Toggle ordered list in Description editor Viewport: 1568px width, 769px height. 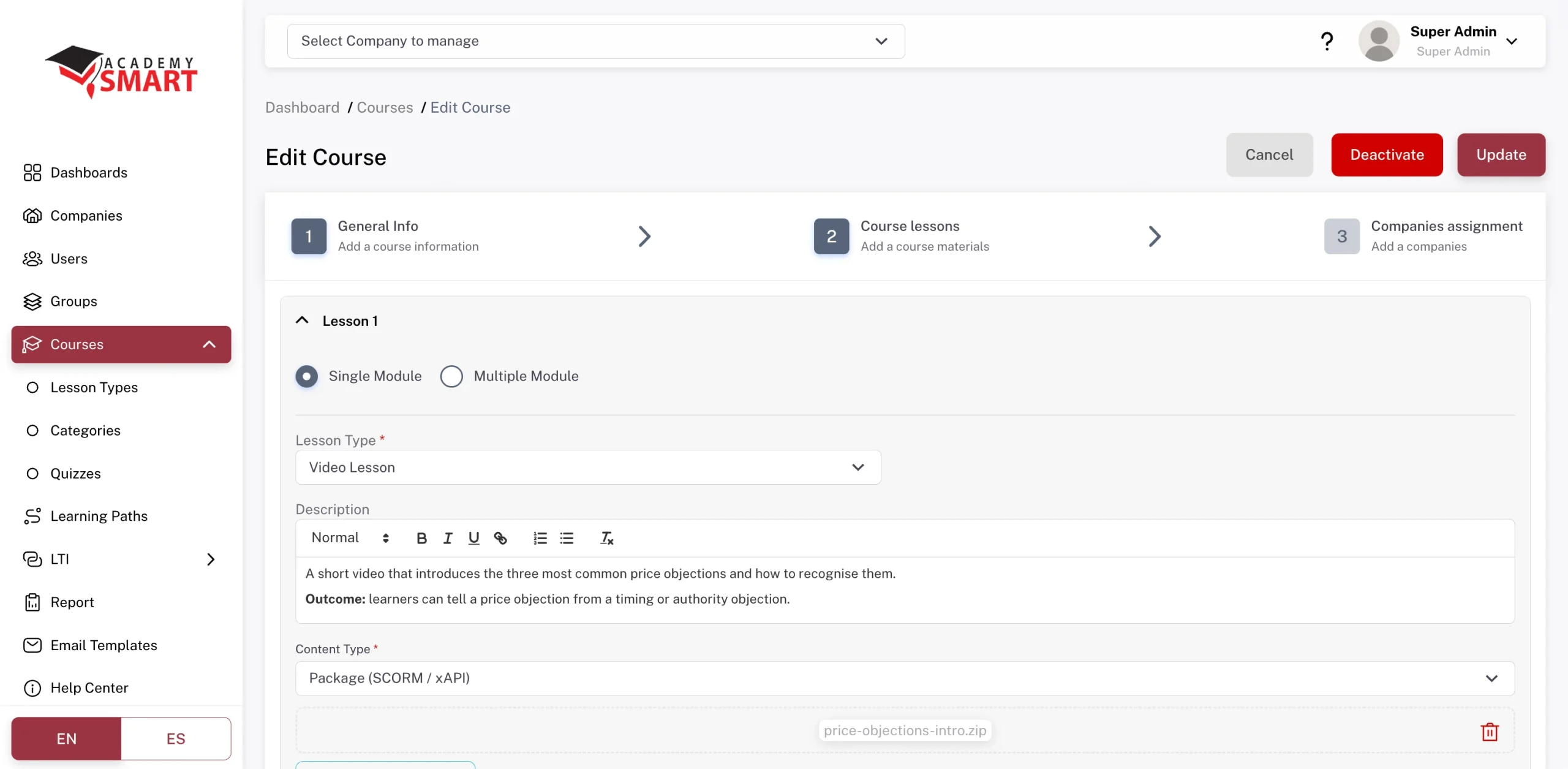(540, 538)
